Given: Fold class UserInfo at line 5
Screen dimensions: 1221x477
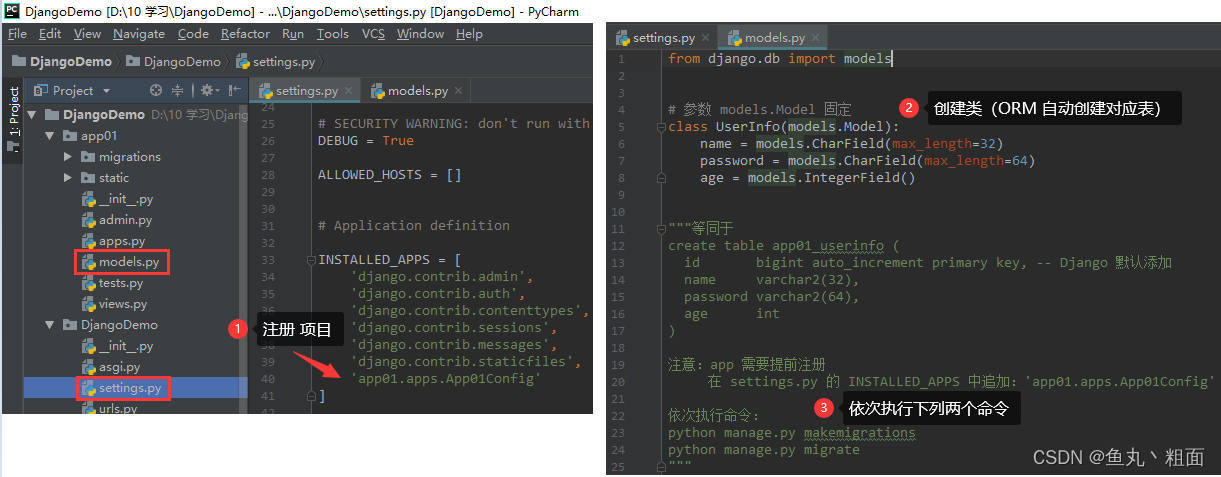Looking at the screenshot, I should click(x=661, y=127).
